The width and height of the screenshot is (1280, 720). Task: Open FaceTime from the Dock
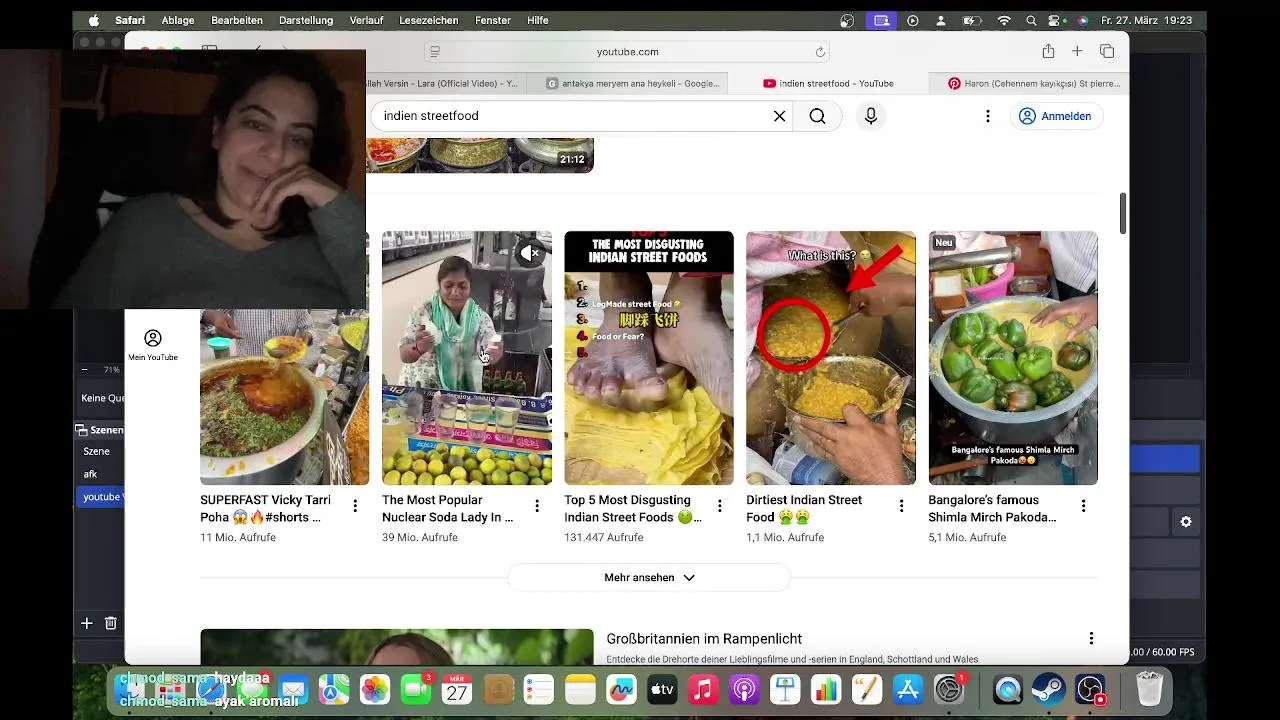click(x=415, y=690)
